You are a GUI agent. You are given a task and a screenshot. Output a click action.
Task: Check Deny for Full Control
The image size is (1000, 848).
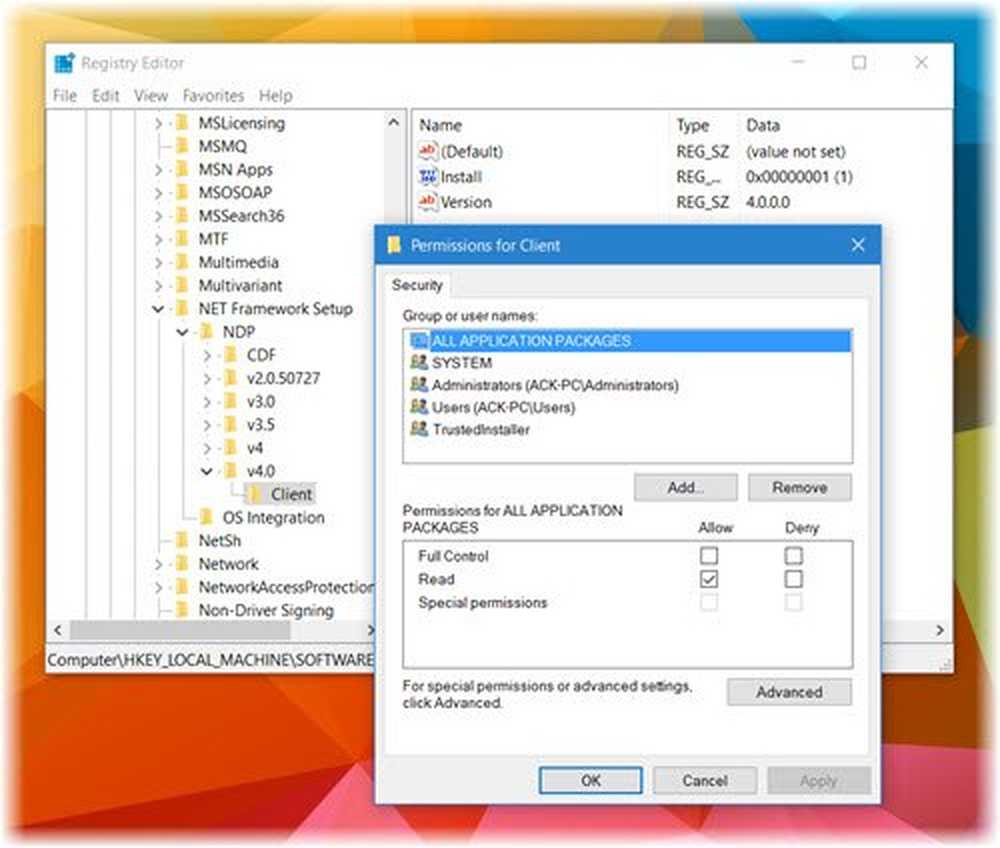[x=793, y=556]
